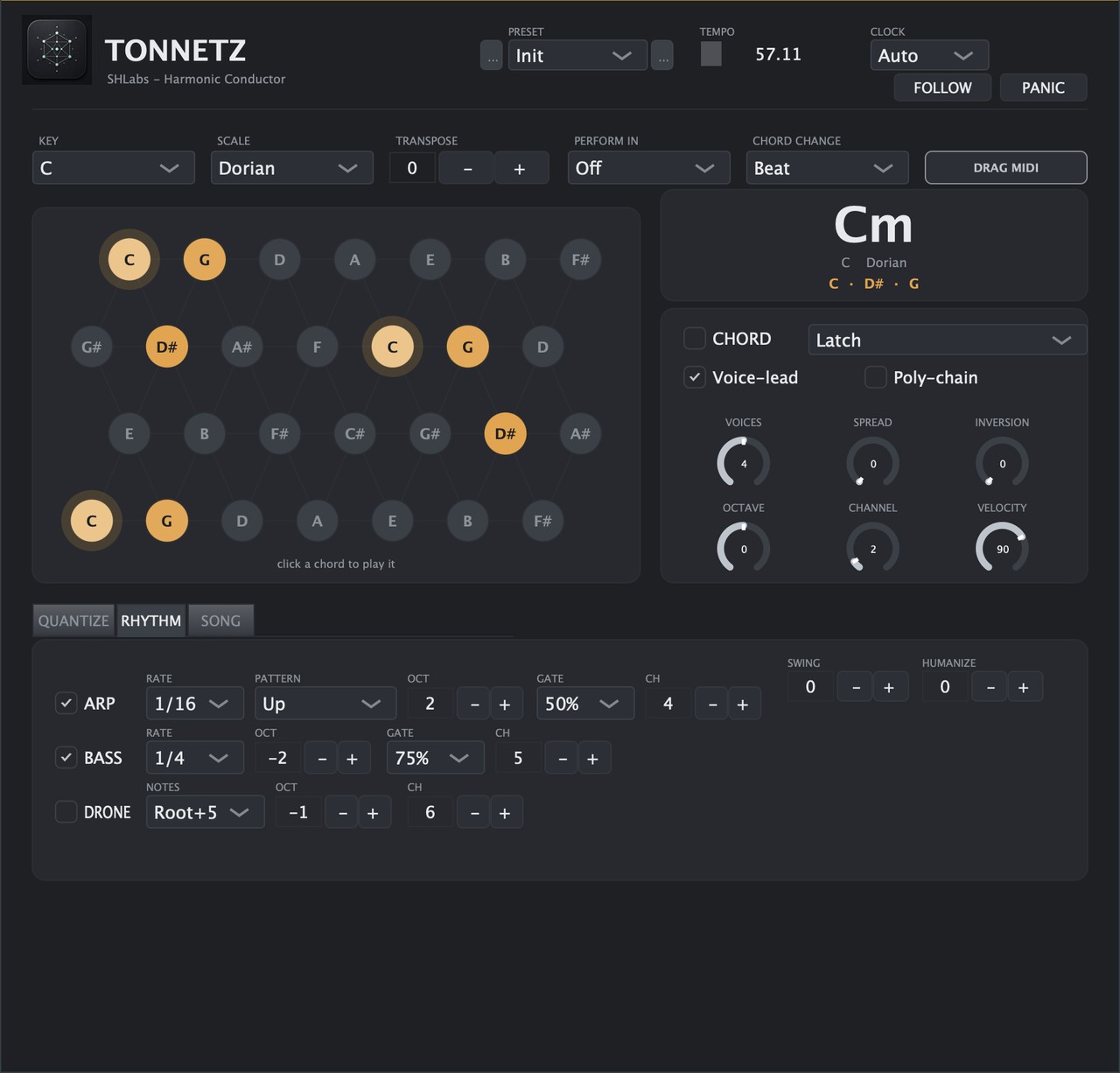The height and width of the screenshot is (1073, 1120).
Task: Switch to the QUANTIZE tab
Action: coord(73,621)
